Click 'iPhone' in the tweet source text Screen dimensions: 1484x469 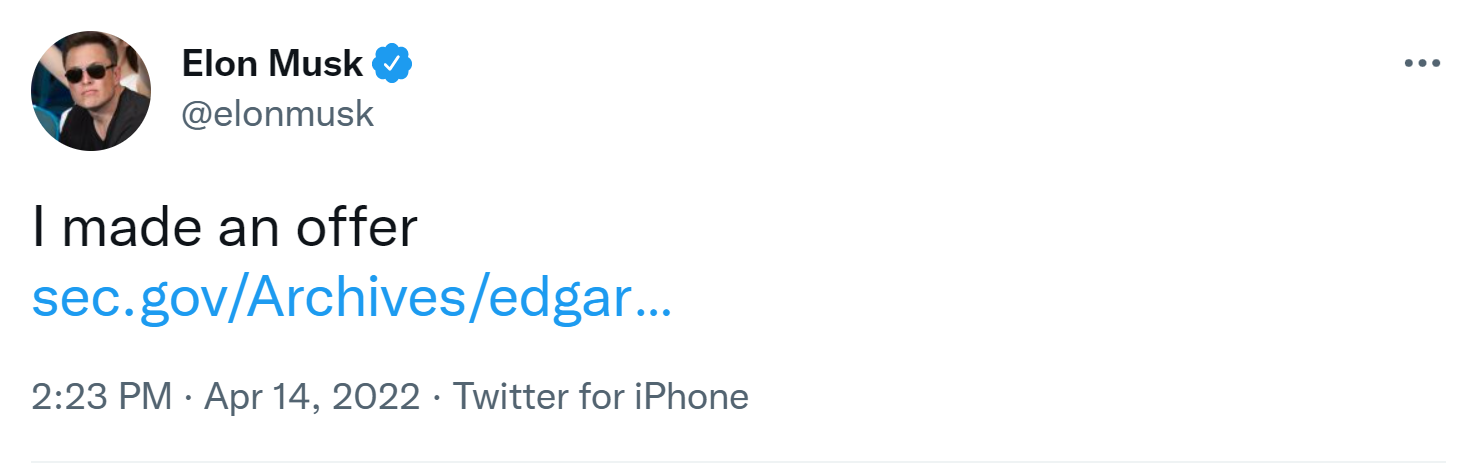(x=691, y=397)
